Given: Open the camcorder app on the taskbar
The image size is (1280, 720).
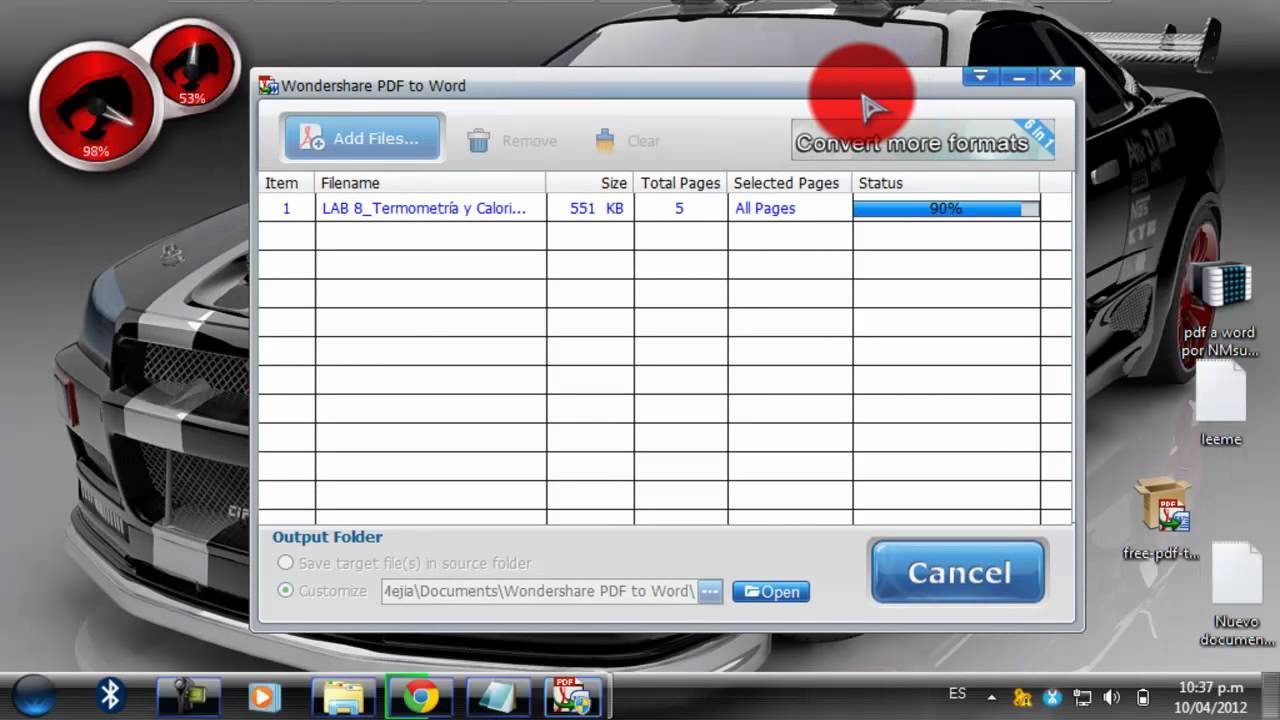Looking at the screenshot, I should point(187,696).
